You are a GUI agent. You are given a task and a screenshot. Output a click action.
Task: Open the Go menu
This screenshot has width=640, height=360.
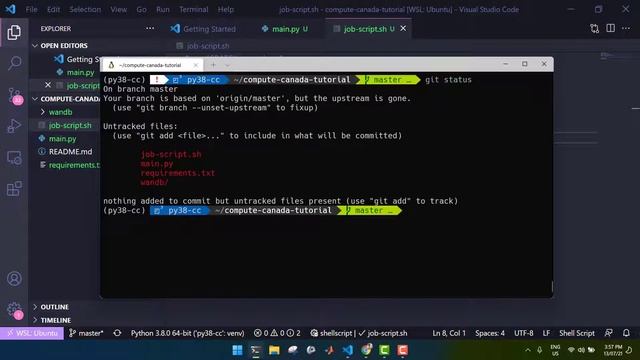(x=141, y=9)
